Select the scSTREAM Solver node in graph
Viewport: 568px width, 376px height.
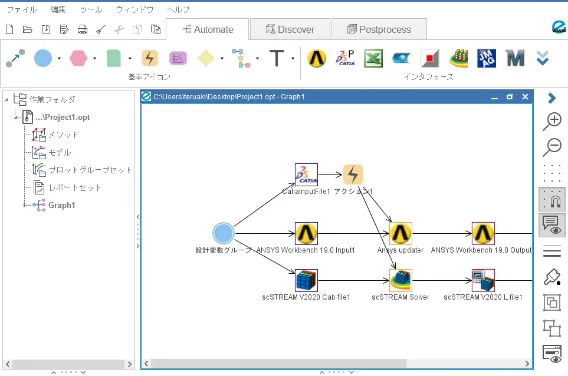pyautogui.click(x=400, y=280)
